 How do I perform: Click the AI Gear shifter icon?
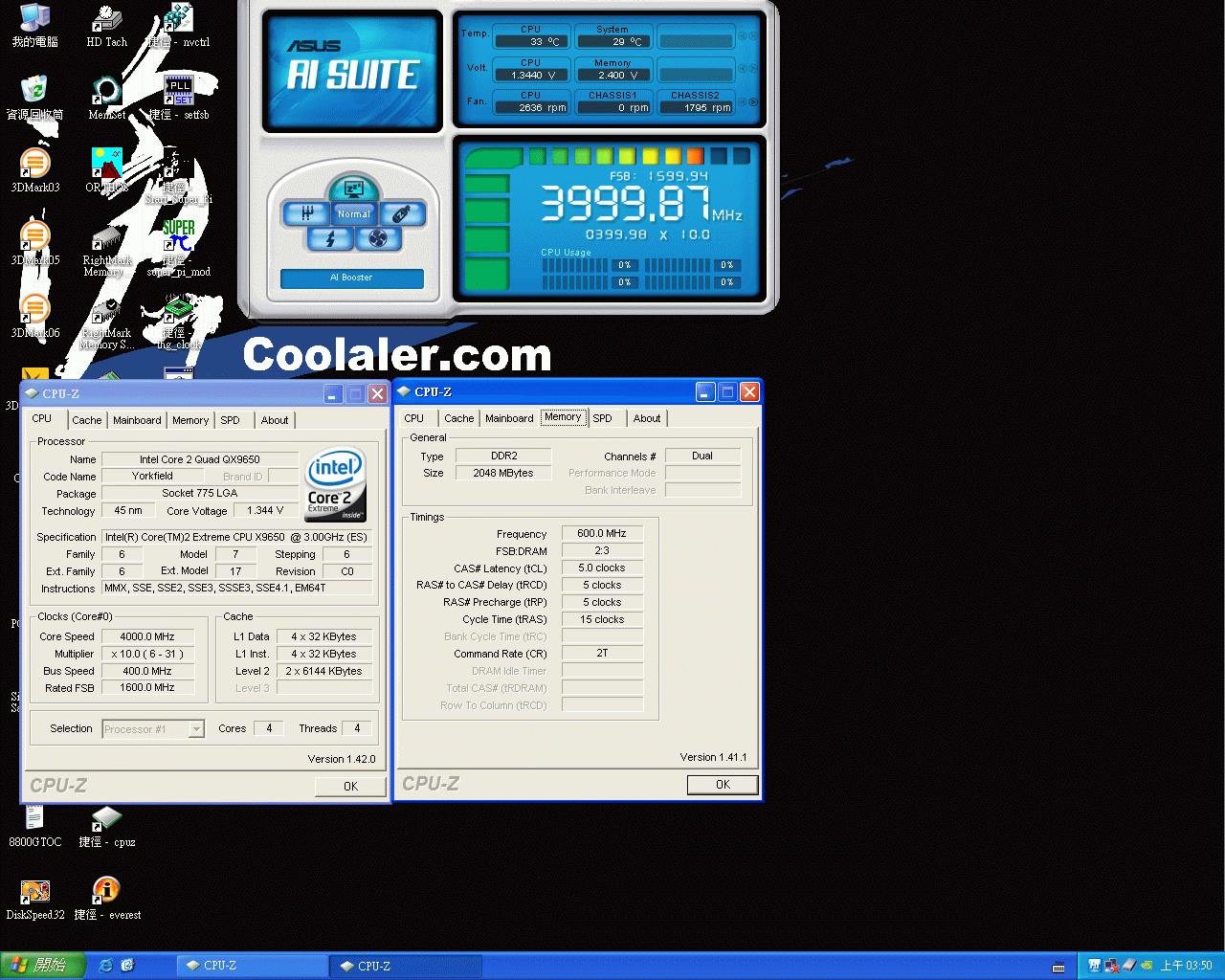307,213
